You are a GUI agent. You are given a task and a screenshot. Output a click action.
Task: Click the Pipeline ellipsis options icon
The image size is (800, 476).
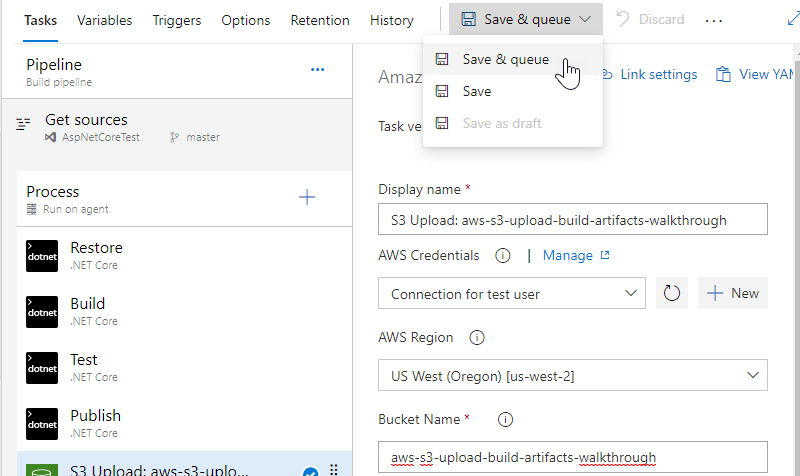coord(318,70)
